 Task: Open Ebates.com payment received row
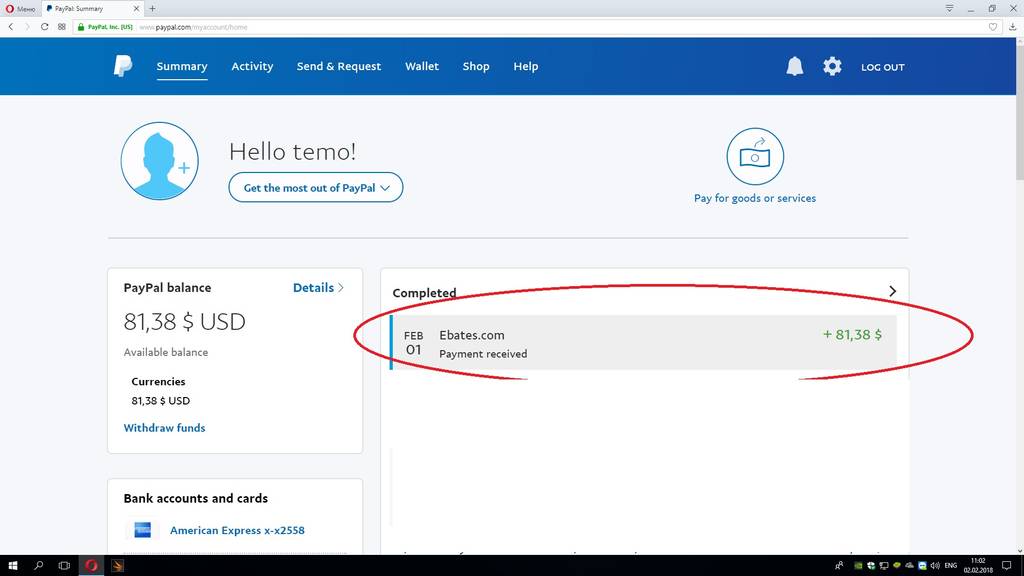point(643,343)
